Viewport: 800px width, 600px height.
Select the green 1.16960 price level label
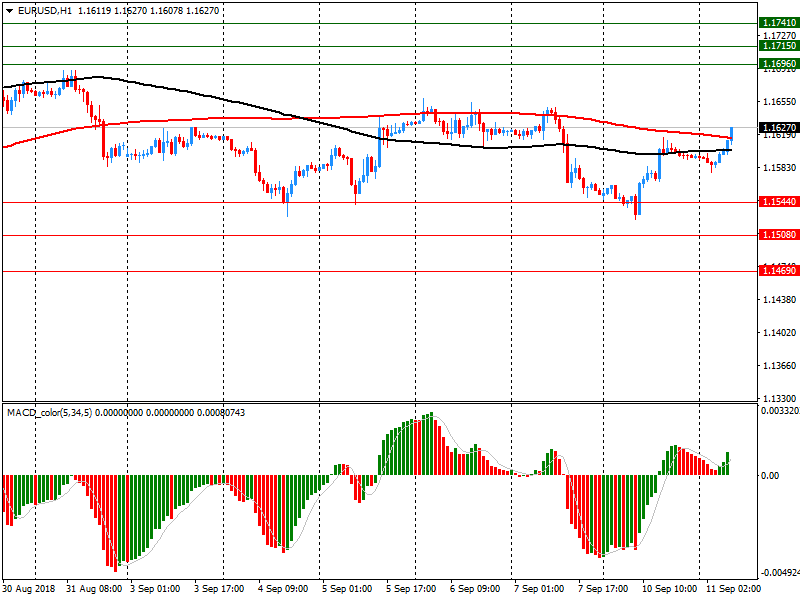779,64
